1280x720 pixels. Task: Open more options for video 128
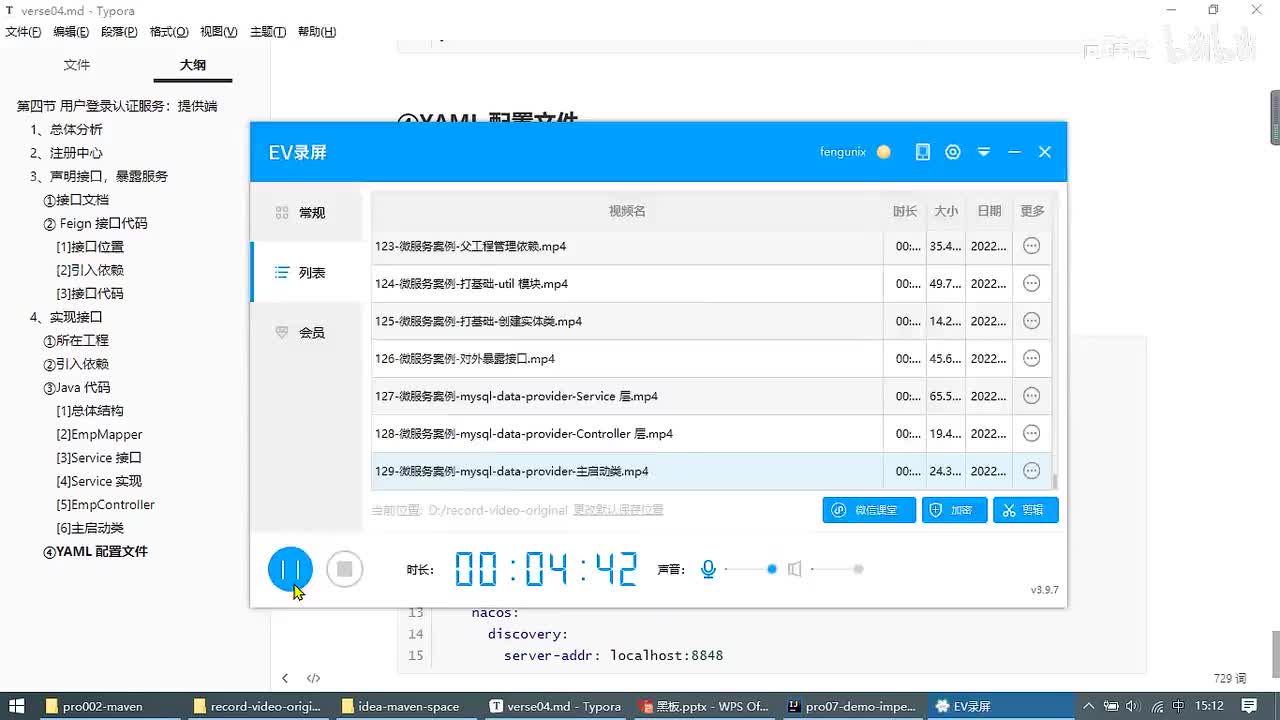[1032, 433]
